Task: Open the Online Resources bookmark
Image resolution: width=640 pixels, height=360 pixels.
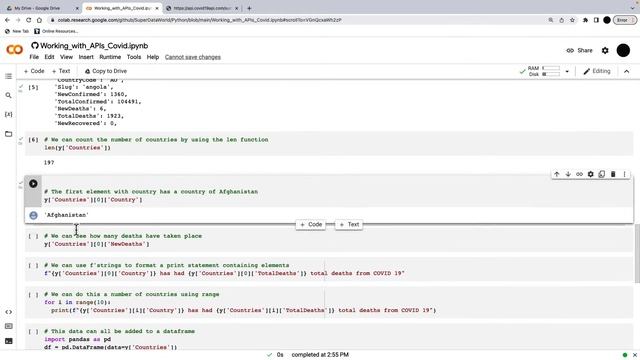Action: coord(56,31)
